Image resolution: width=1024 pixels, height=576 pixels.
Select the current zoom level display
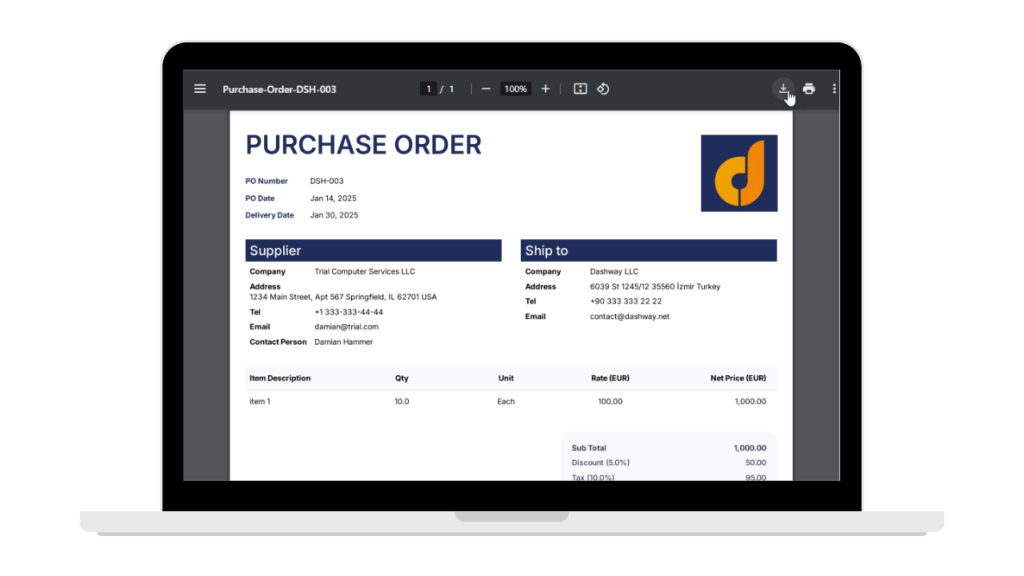click(x=515, y=89)
